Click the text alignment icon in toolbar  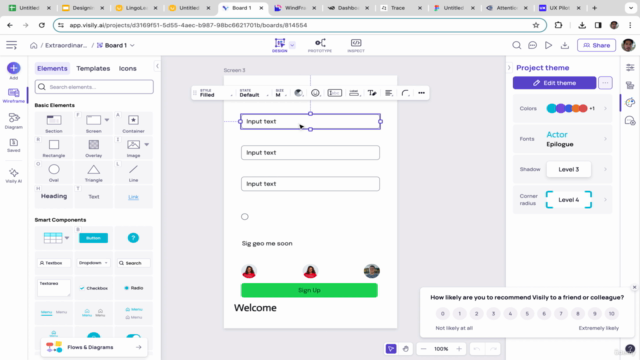coord(389,93)
